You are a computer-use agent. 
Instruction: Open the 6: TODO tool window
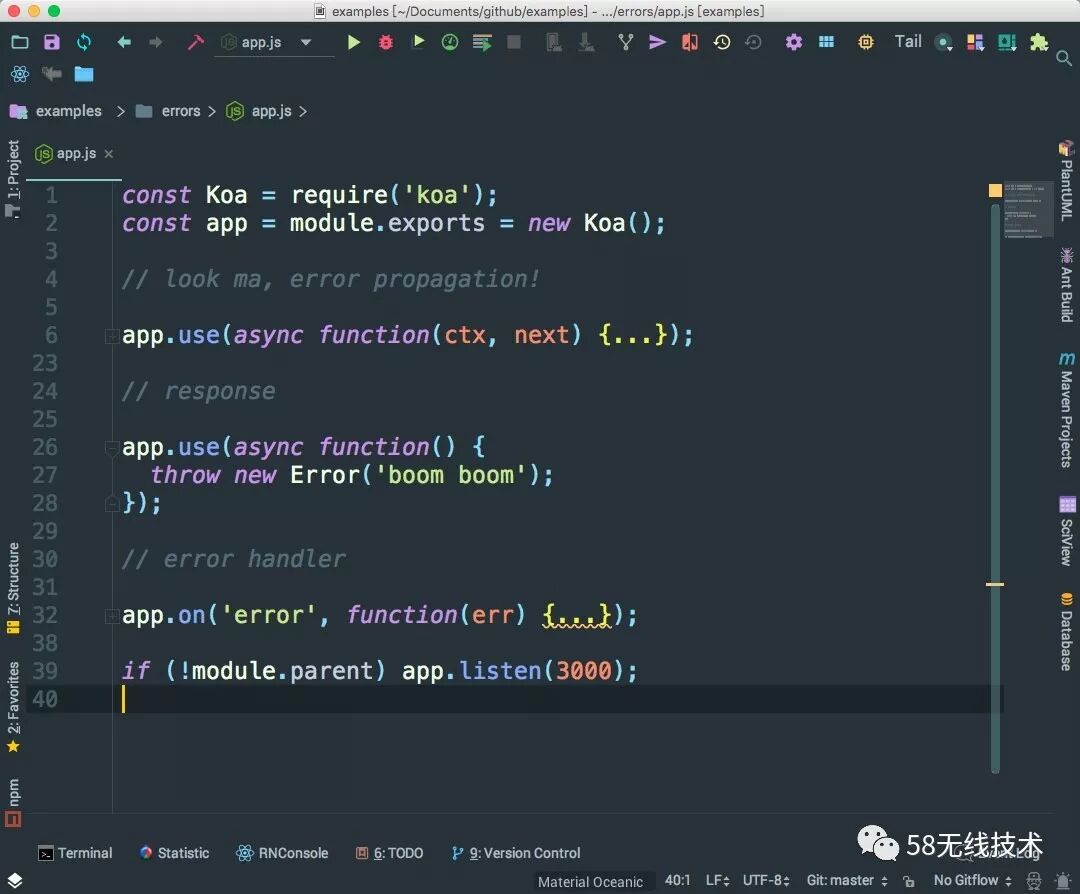point(389,853)
